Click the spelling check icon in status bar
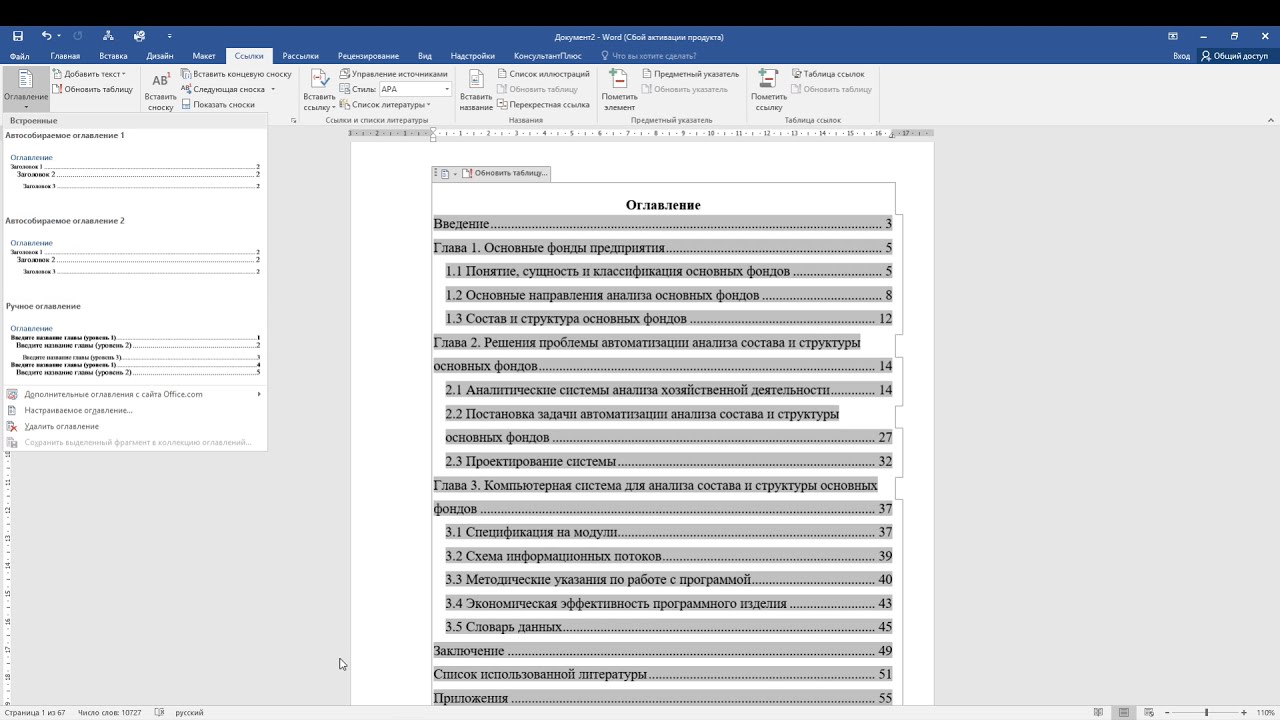 click(x=160, y=712)
